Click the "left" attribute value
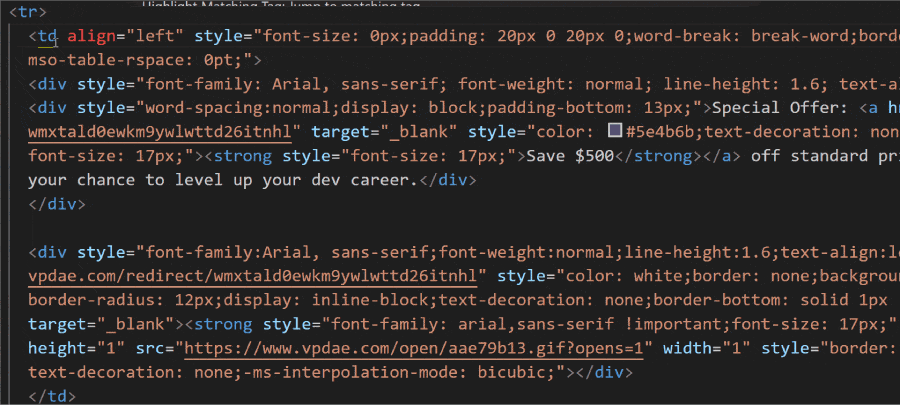Image resolution: width=900 pixels, height=405 pixels. (154, 37)
